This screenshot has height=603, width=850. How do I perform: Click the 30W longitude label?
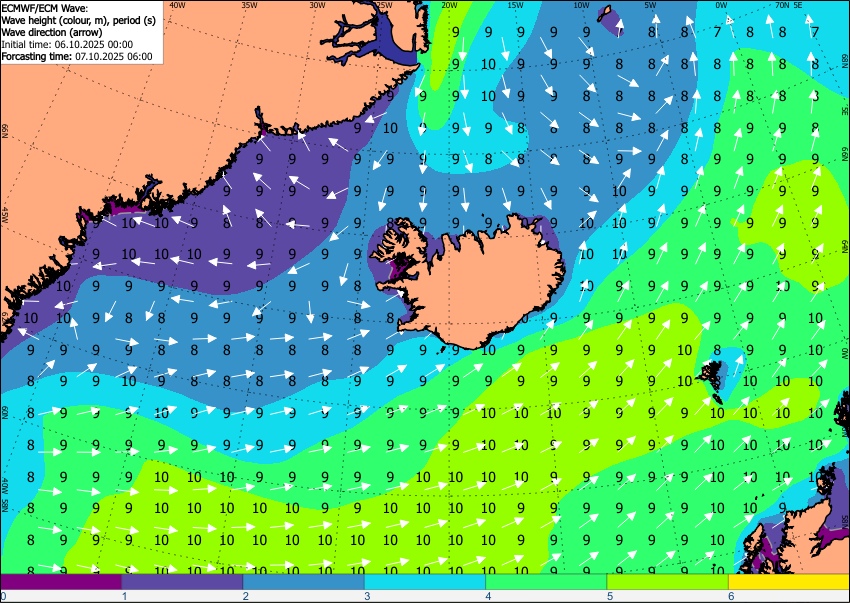tap(318, 5)
